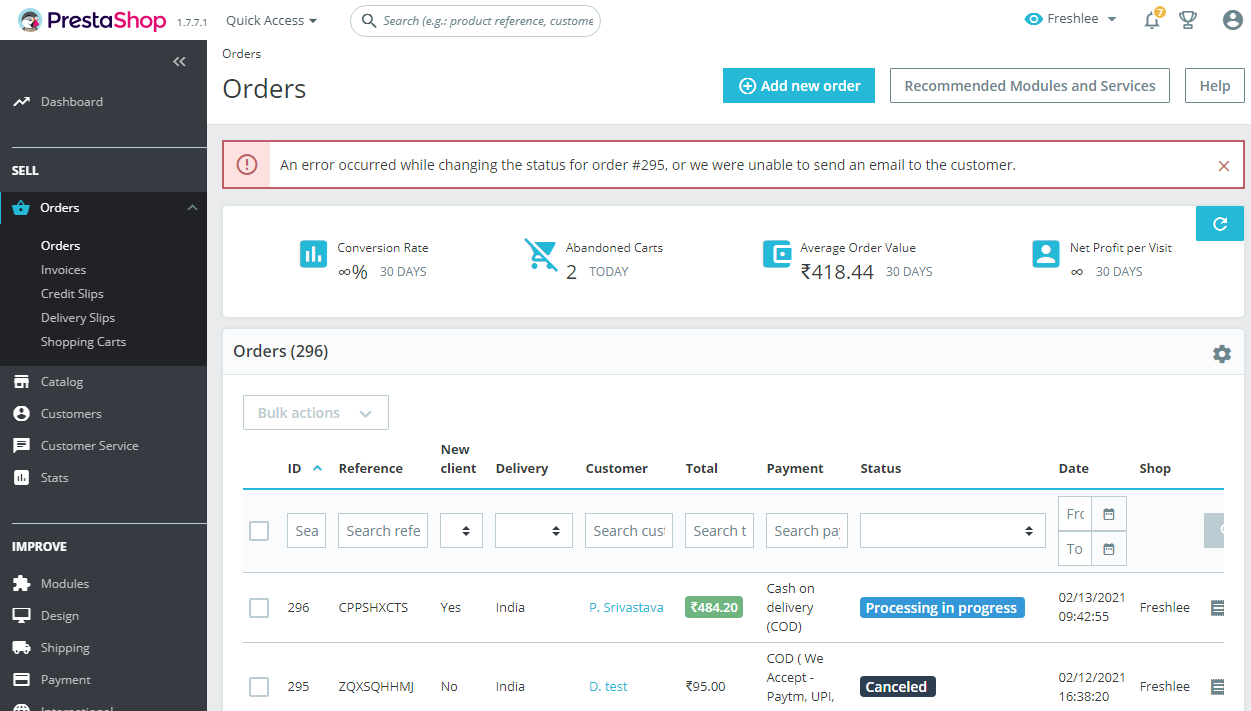This screenshot has width=1251, height=711.
Task: Open Dashboard in sidebar
Action: [x=71, y=102]
